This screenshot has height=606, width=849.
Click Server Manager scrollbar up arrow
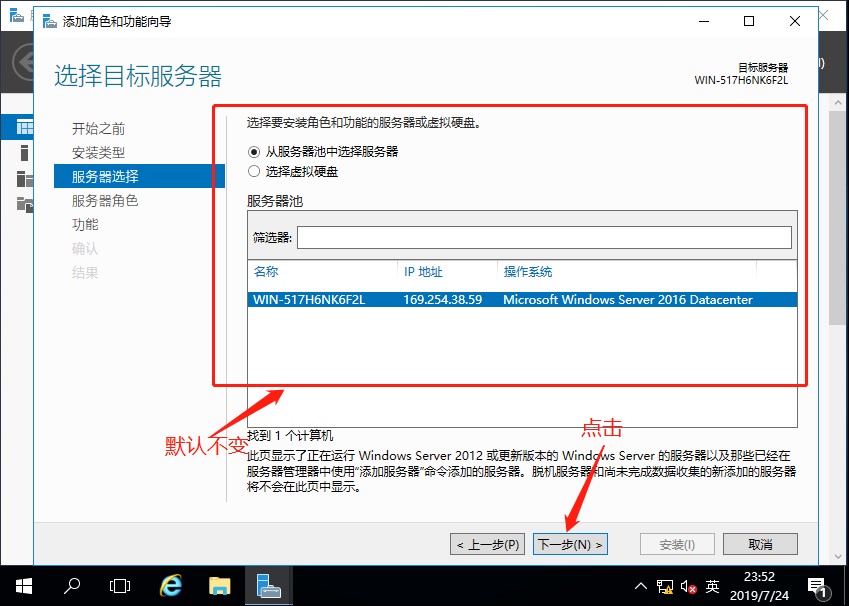839,102
